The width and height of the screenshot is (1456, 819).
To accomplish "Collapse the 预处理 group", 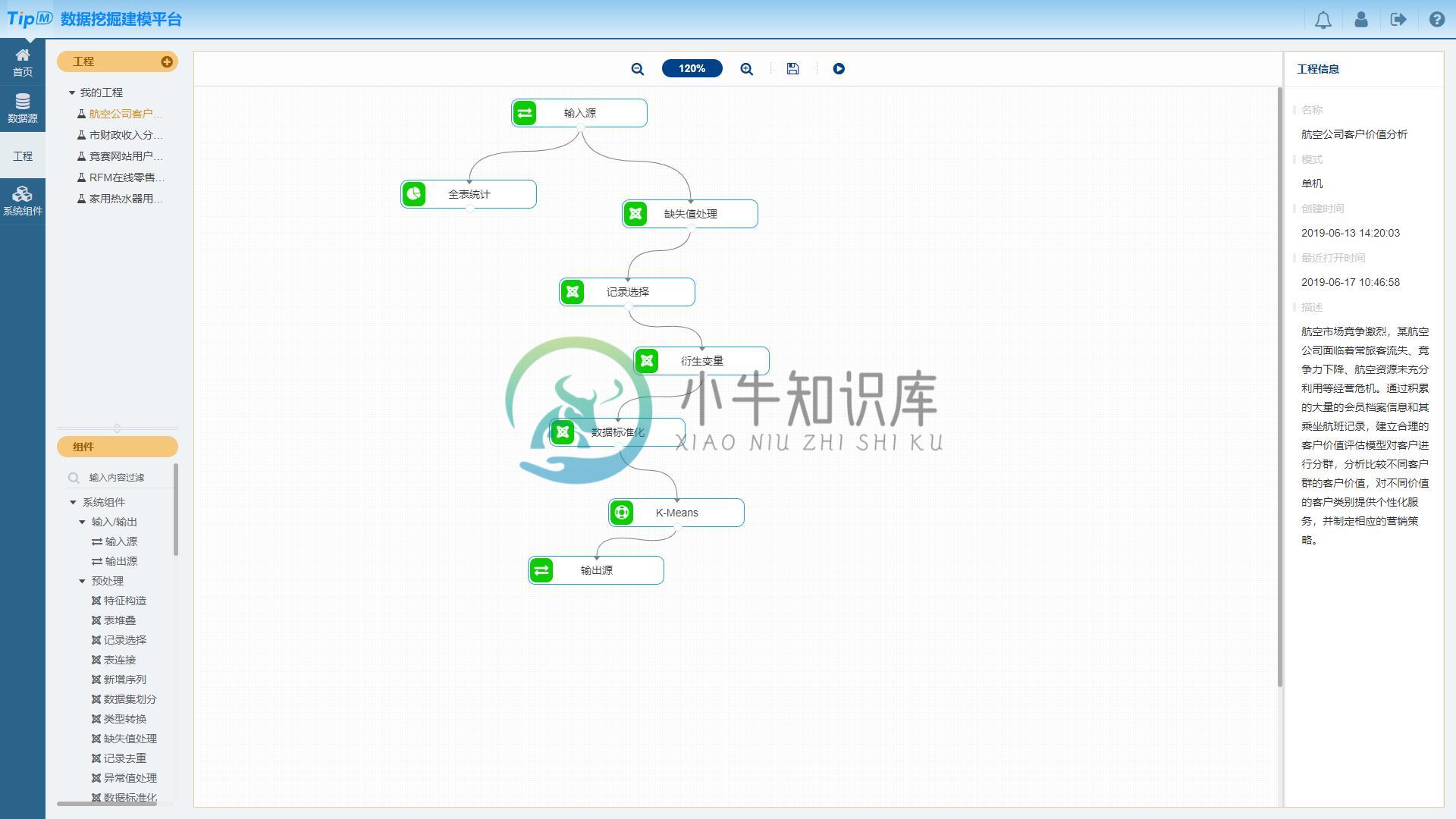I will [82, 581].
